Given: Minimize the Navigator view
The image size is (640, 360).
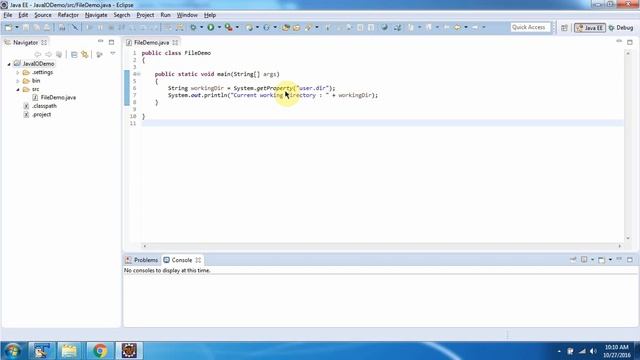Looking at the screenshot, I should point(100,42).
